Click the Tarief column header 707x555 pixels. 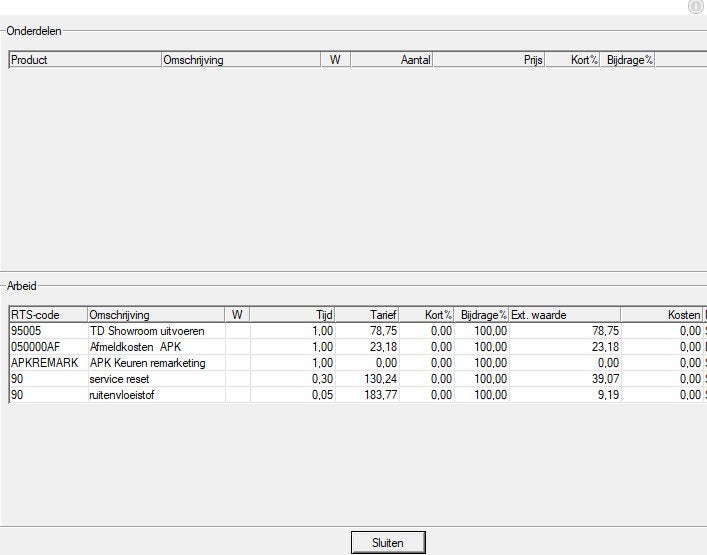click(x=367, y=315)
